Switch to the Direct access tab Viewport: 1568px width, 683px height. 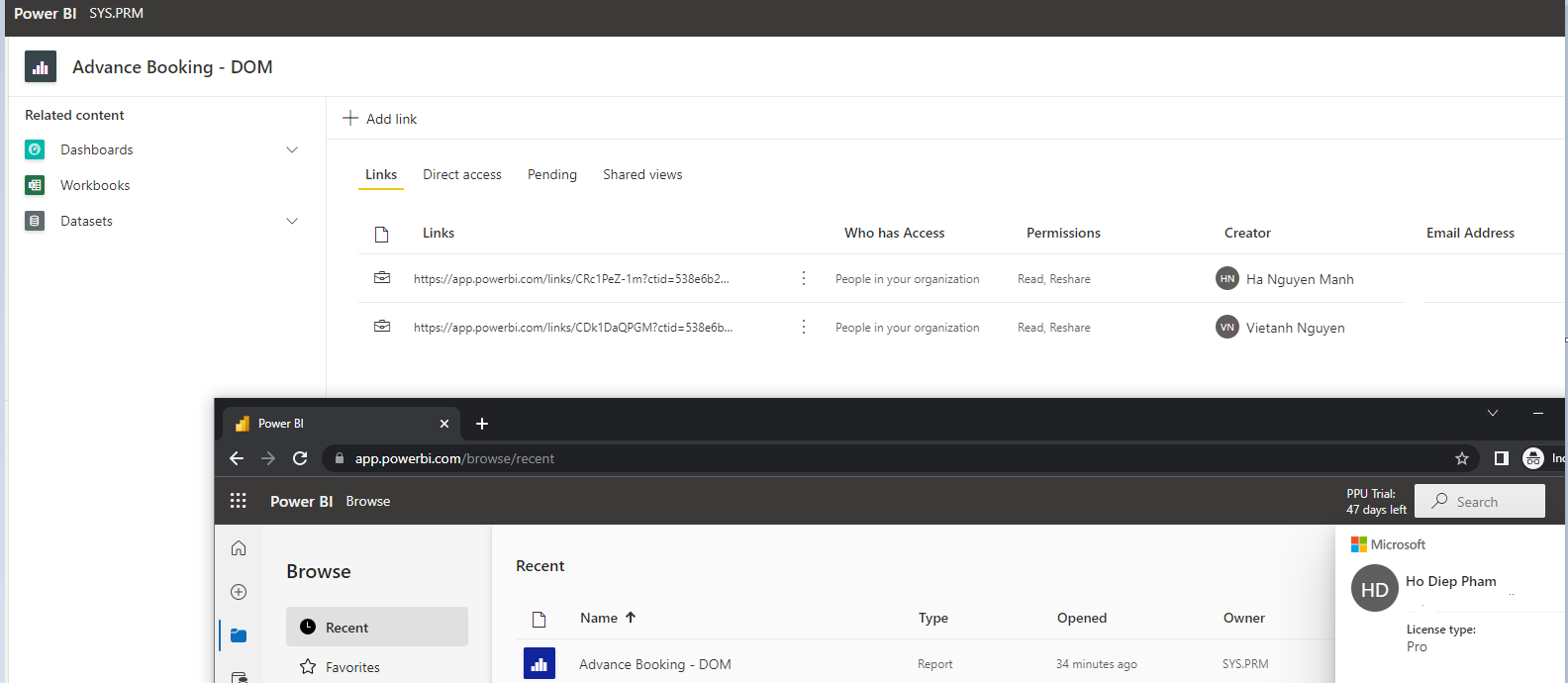click(x=462, y=174)
